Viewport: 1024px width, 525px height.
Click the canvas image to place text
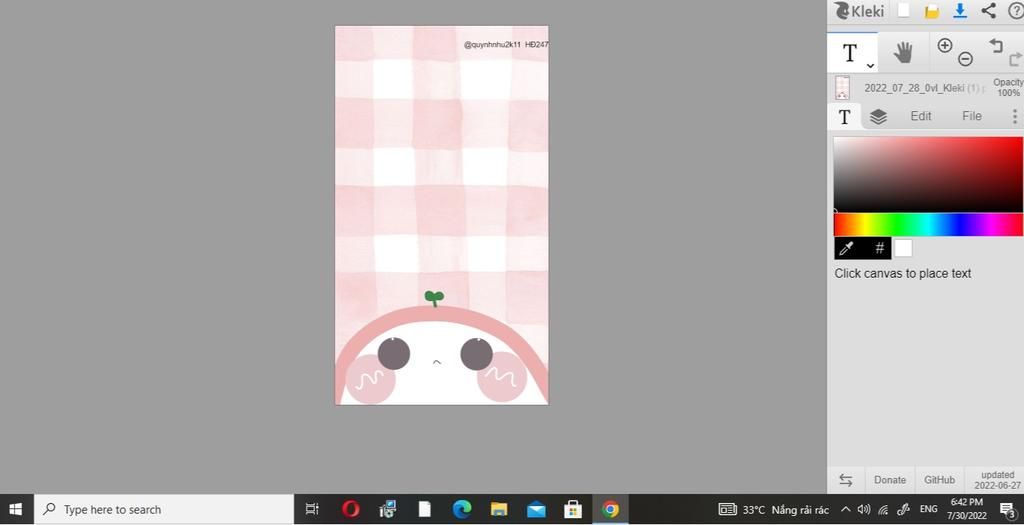[x=441, y=215]
